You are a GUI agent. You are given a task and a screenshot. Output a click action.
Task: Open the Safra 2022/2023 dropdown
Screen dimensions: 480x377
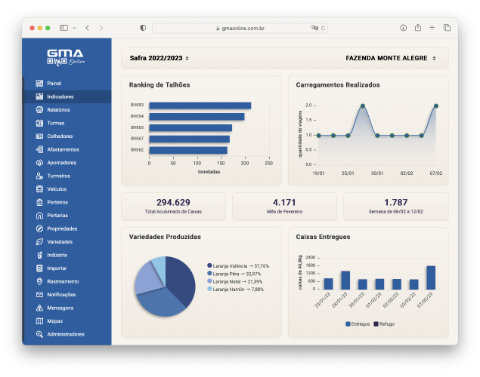click(x=159, y=58)
